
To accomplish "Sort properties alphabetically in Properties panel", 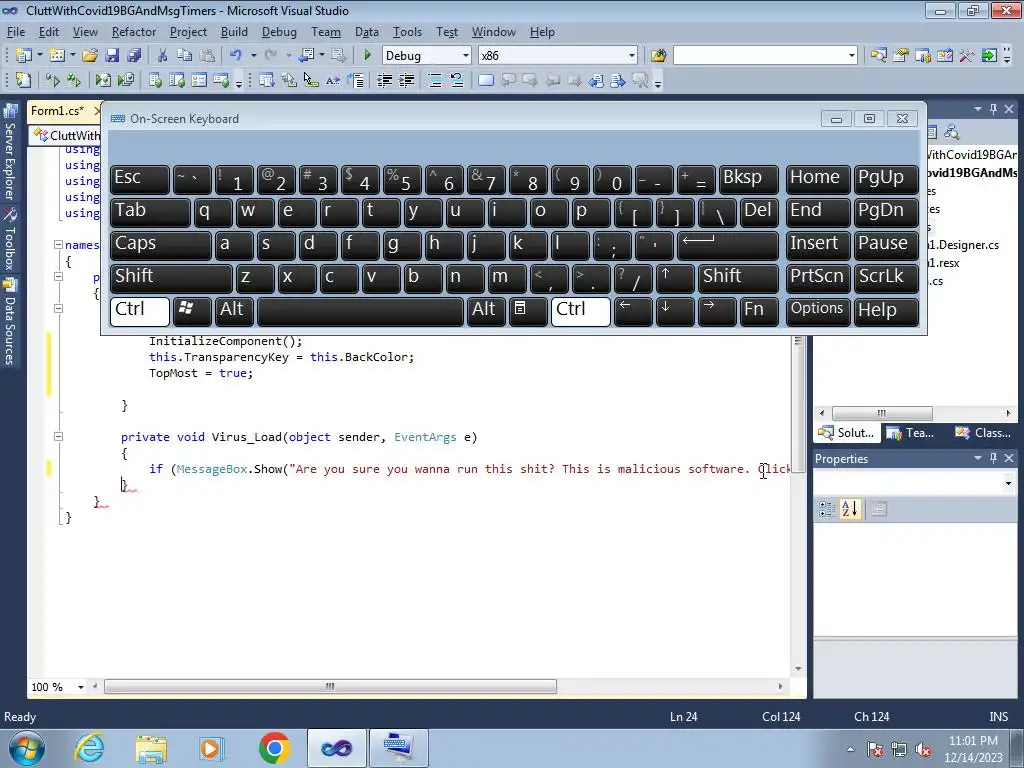I will (x=850, y=509).
